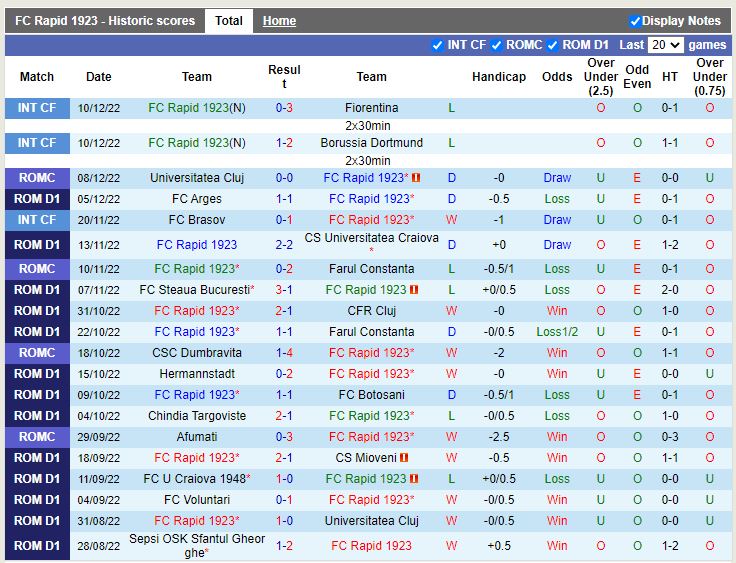
Task: Select the Handicap column header
Action: (498, 77)
